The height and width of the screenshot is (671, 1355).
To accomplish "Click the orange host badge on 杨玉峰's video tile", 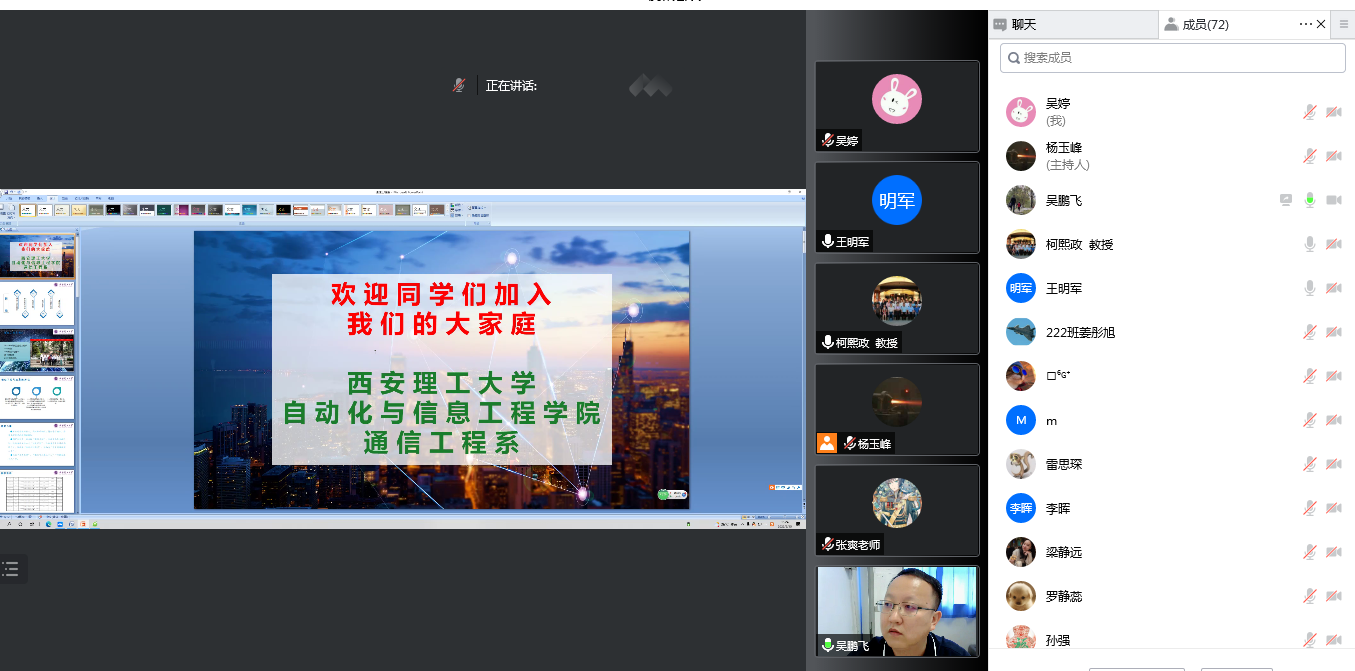I will pos(827,443).
